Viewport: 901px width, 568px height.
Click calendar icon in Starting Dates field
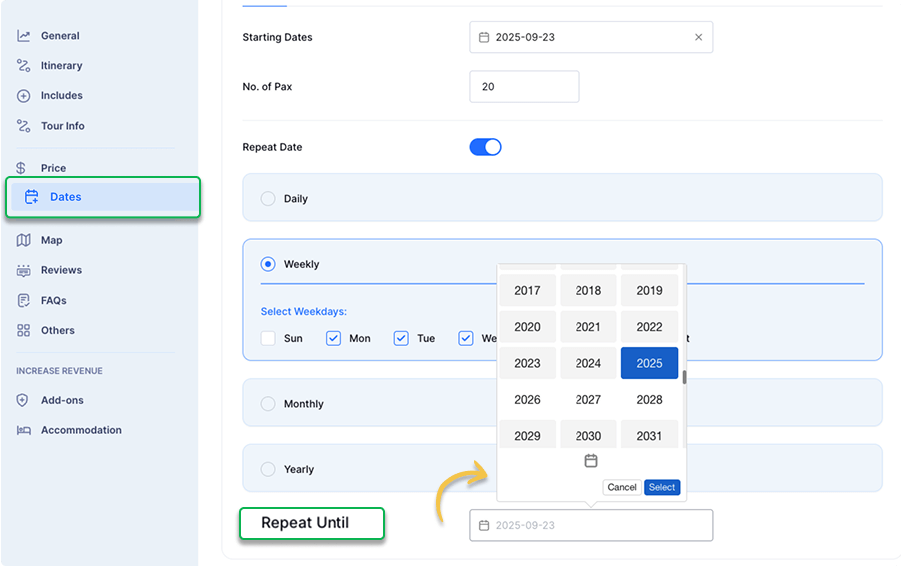pos(484,37)
